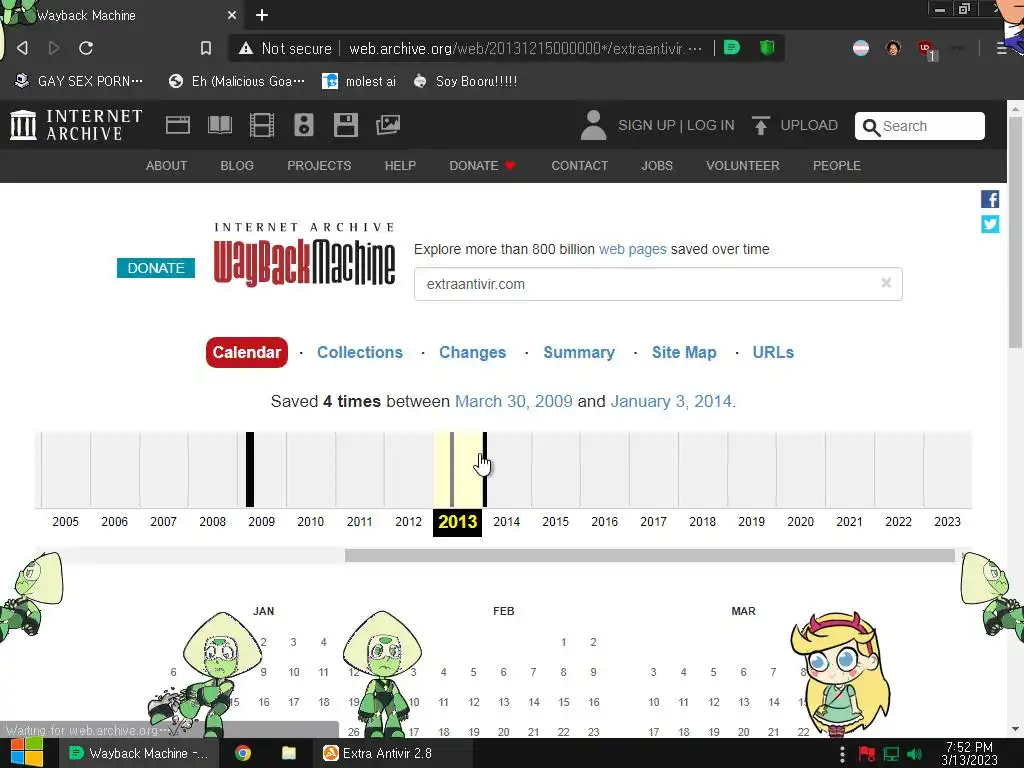Open the Texts book icon

pyautogui.click(x=220, y=125)
